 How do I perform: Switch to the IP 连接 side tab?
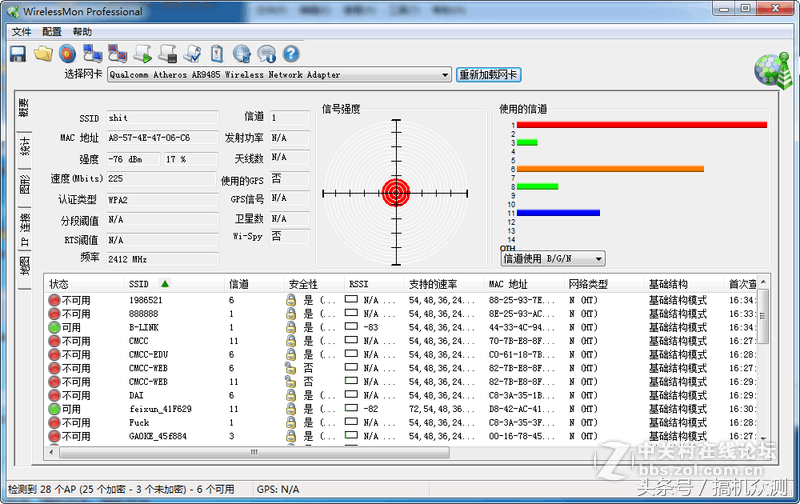pyautogui.click(x=24, y=229)
